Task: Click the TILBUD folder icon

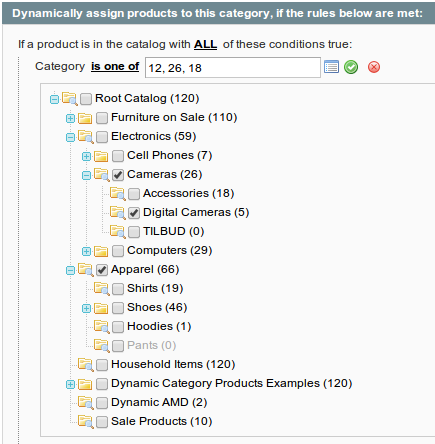Action: [x=118, y=232]
